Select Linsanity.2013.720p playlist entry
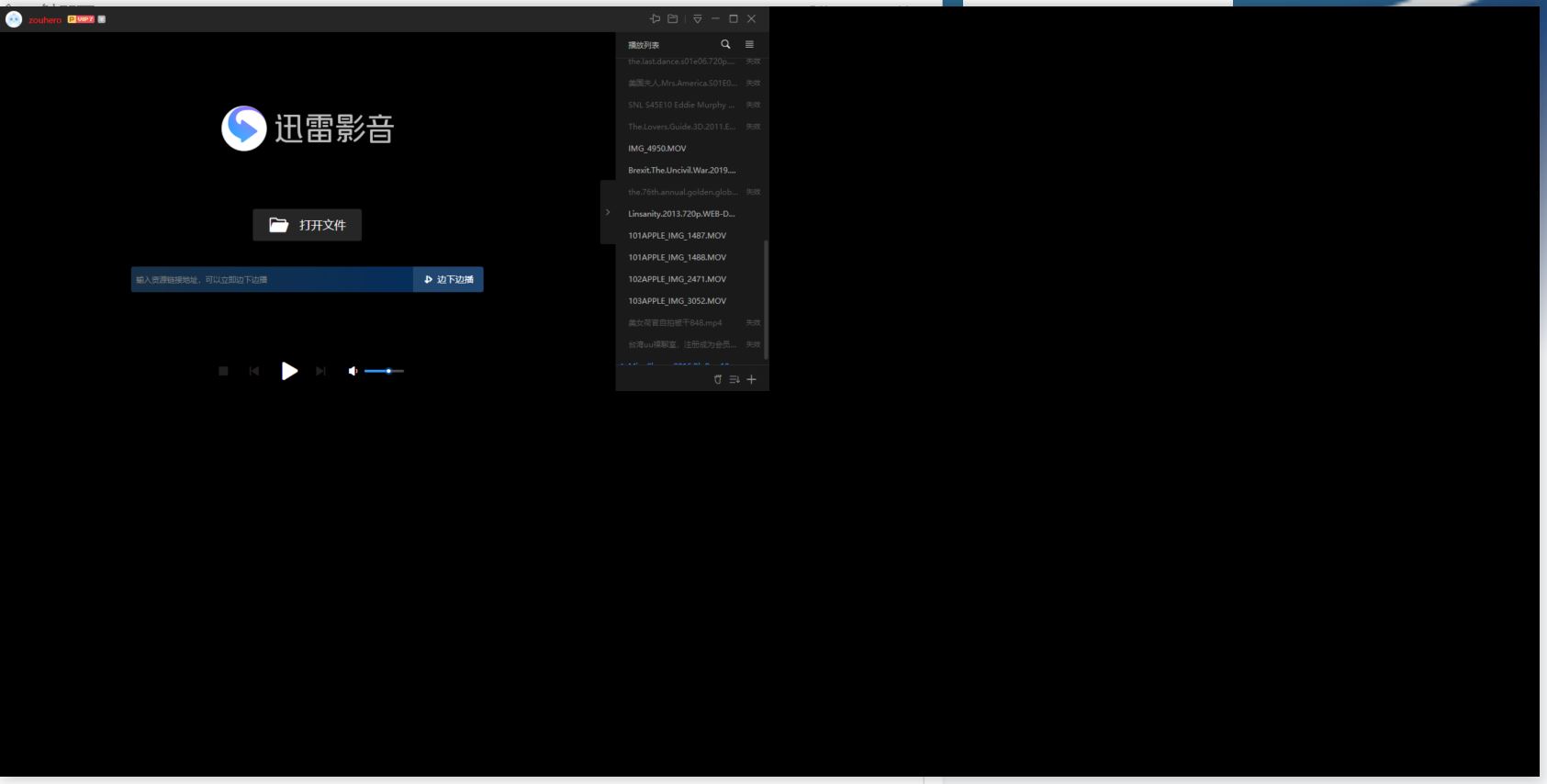Screen dimensions: 1547x784 click(x=681, y=214)
